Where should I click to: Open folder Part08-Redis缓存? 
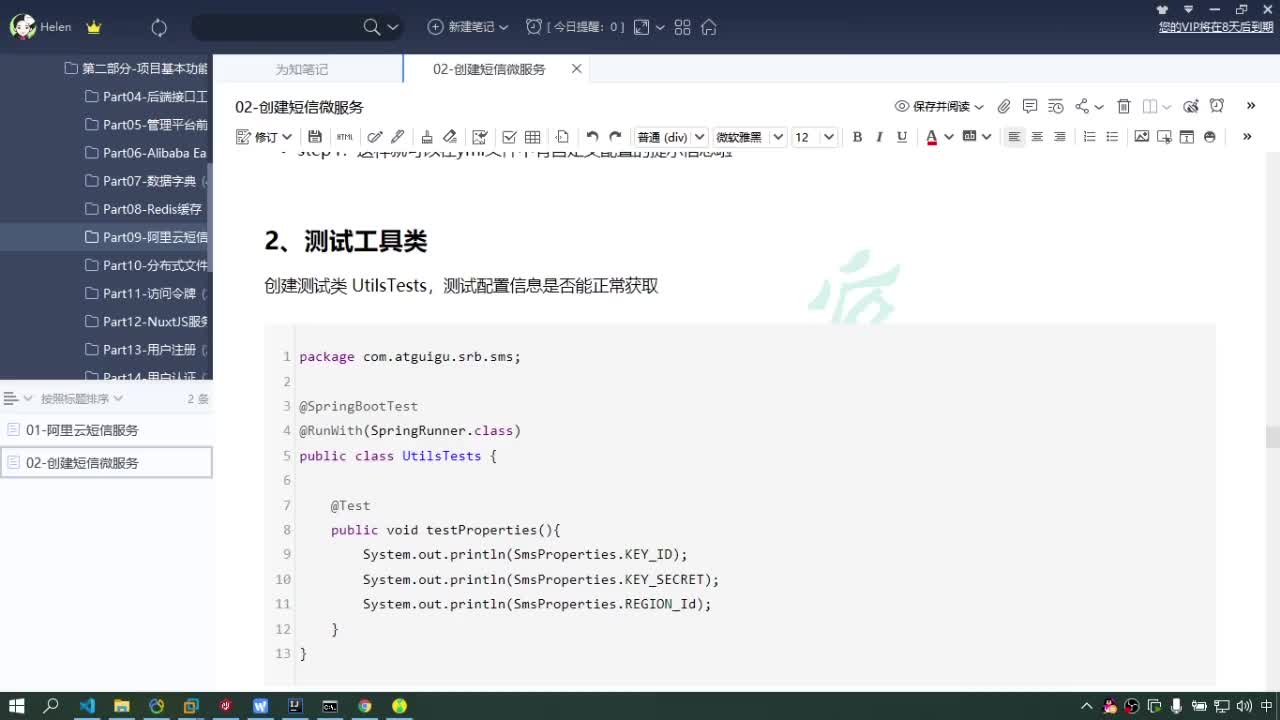146,209
